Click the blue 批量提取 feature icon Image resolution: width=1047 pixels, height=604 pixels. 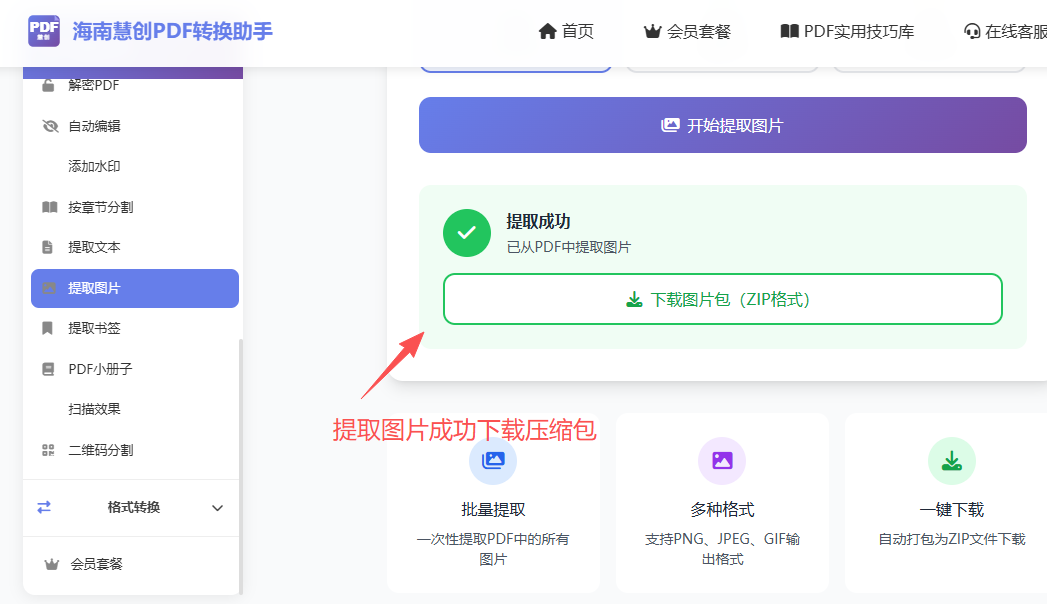(493, 461)
